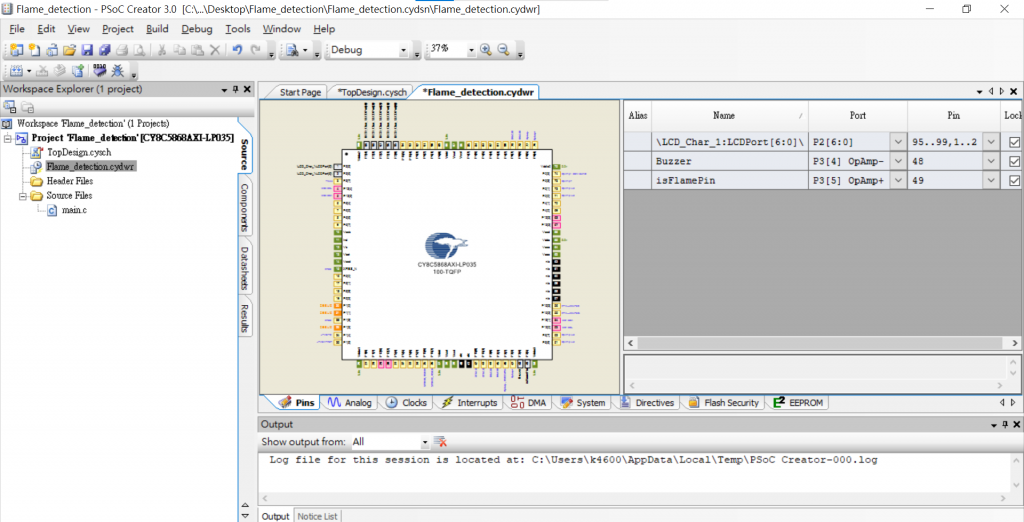The height and width of the screenshot is (522, 1024).
Task: Click the Debug bug toolbar icon
Action: pyautogui.click(x=118, y=70)
